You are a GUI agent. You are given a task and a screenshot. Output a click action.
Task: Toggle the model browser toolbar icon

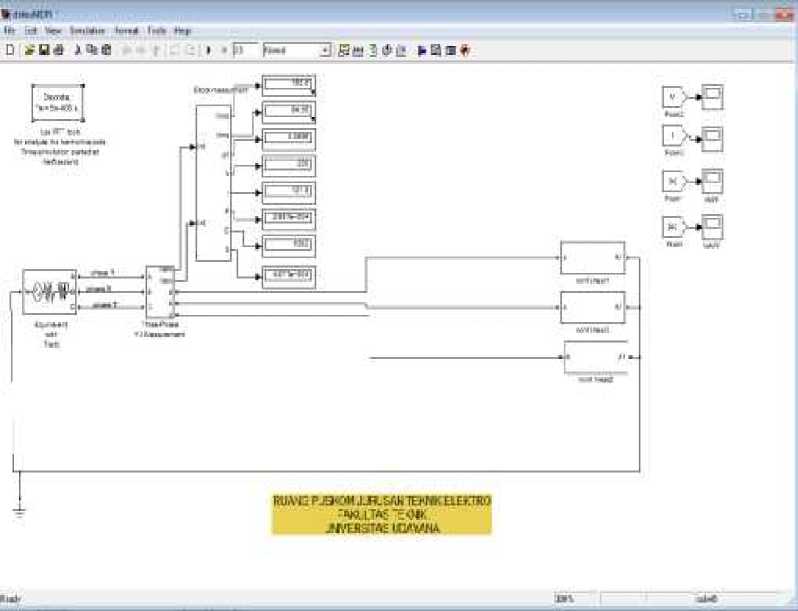[450, 50]
